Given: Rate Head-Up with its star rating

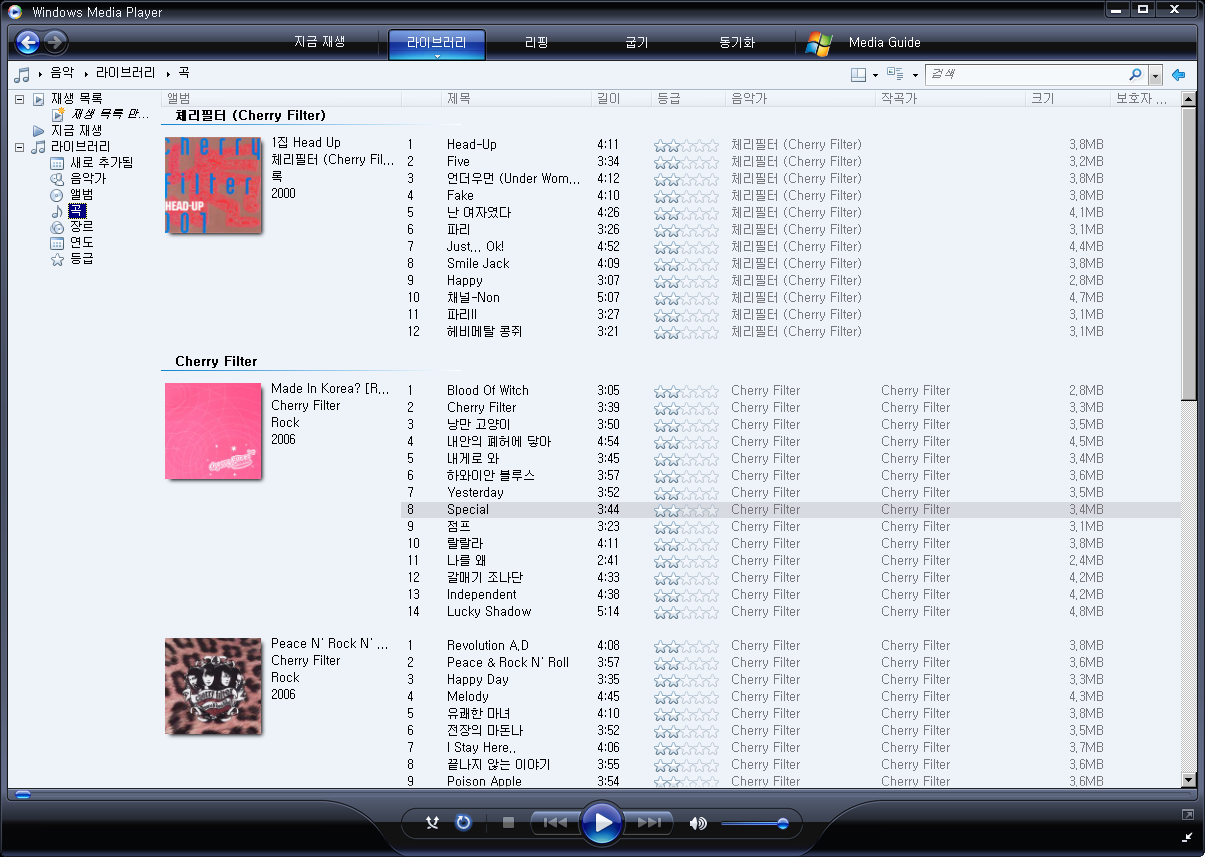Looking at the screenshot, I should (x=686, y=145).
